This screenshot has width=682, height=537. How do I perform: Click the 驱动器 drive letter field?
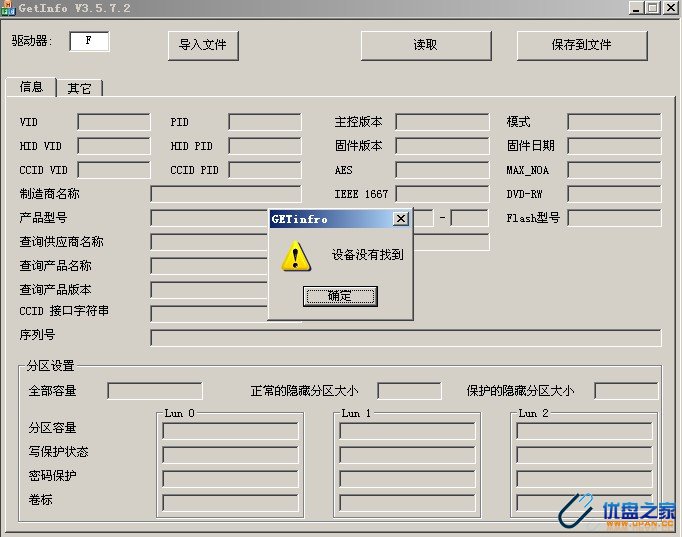click(89, 41)
